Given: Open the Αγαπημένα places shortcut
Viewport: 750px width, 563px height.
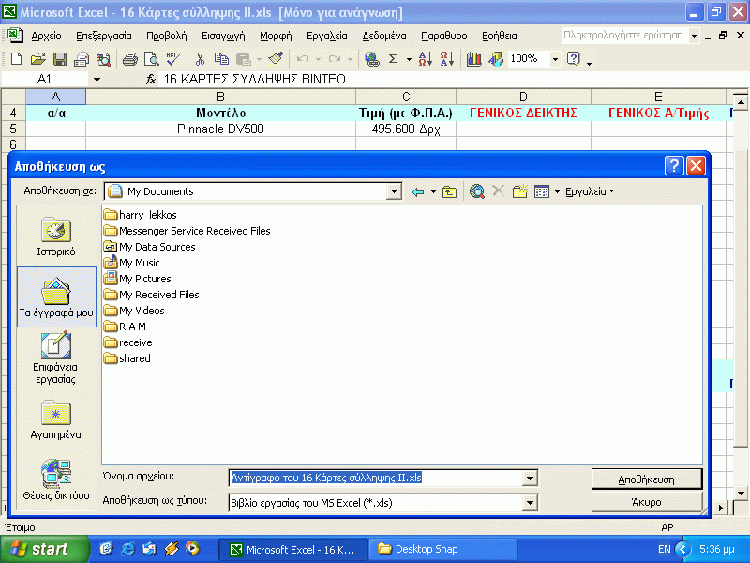Looking at the screenshot, I should (x=55, y=419).
